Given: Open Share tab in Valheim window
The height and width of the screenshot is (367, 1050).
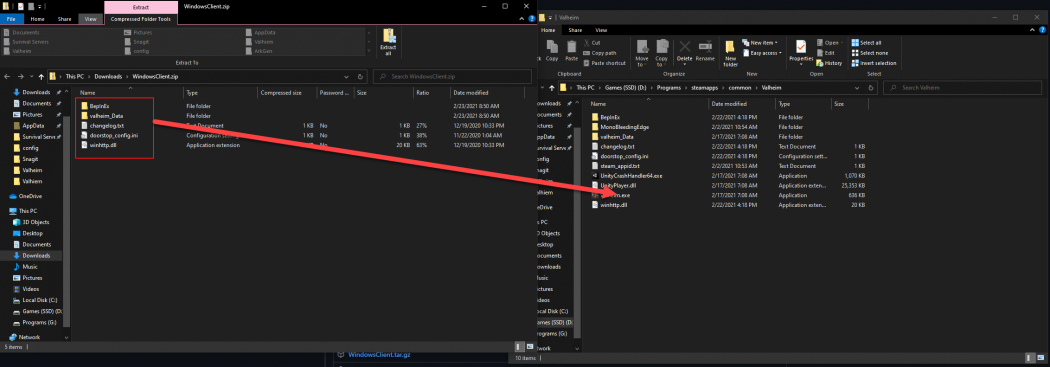Looking at the screenshot, I should coord(575,30).
